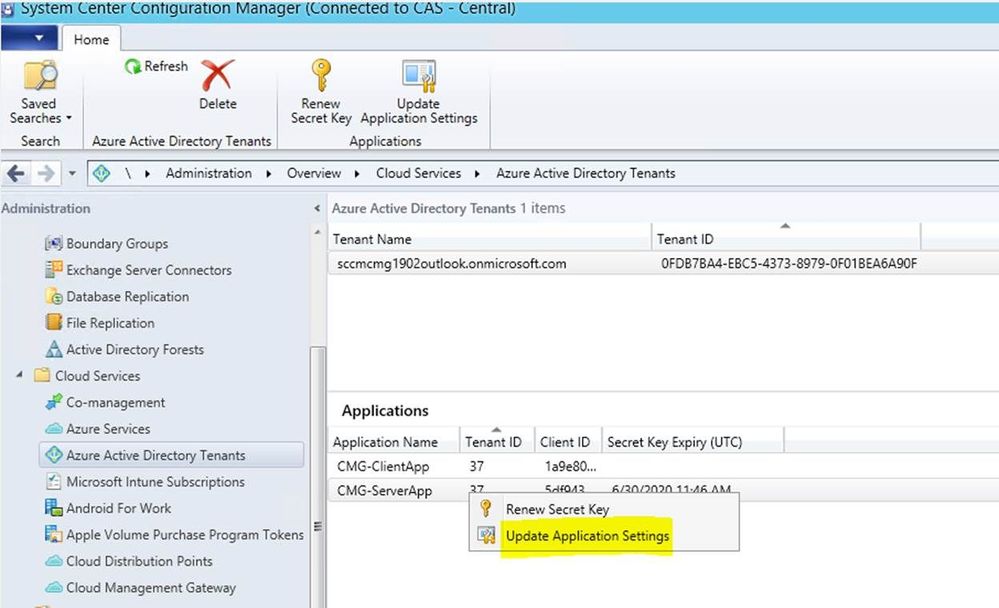
Task: Collapse the Cloud Services folder triangle
Action: pyautogui.click(x=19, y=375)
